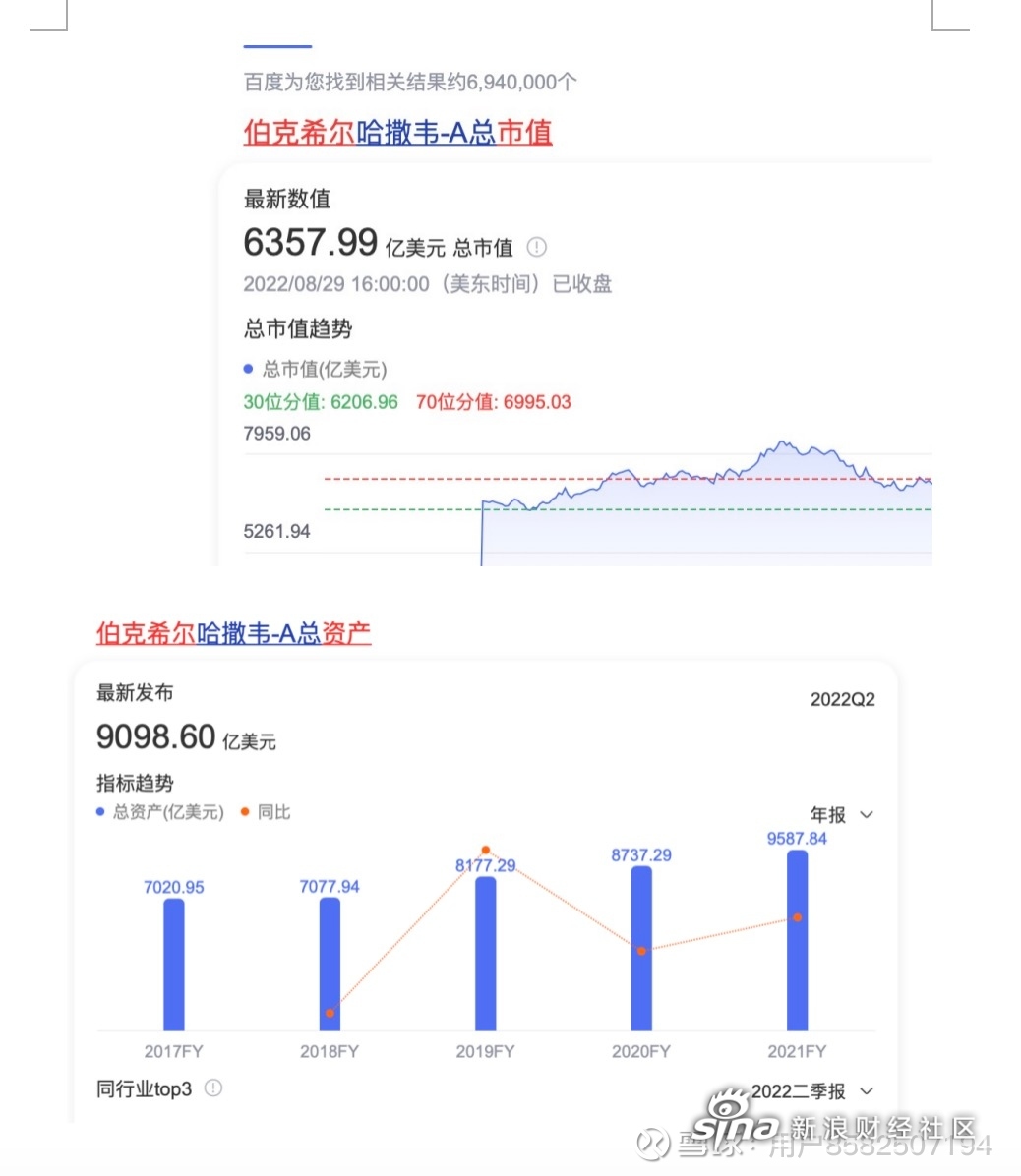1021x1176 pixels.
Task: Open the 伯克希尔哈撒韦-A总资产 link
Action: coord(233,633)
